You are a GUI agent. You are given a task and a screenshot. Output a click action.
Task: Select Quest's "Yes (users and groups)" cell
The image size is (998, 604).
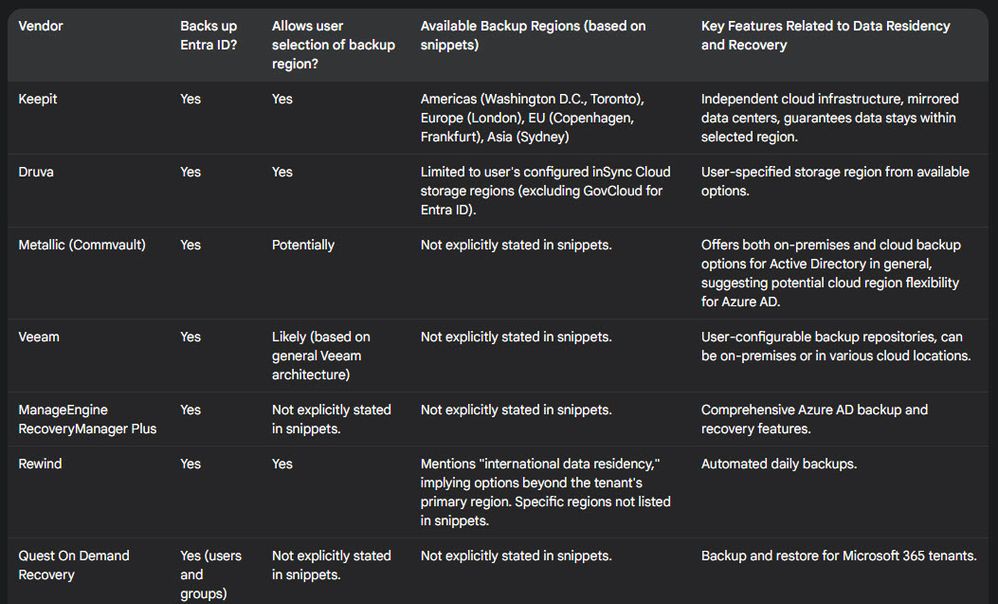pos(210,574)
